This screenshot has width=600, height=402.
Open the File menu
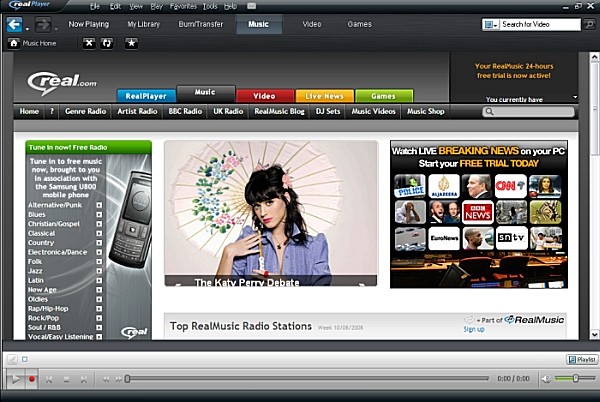95,7
